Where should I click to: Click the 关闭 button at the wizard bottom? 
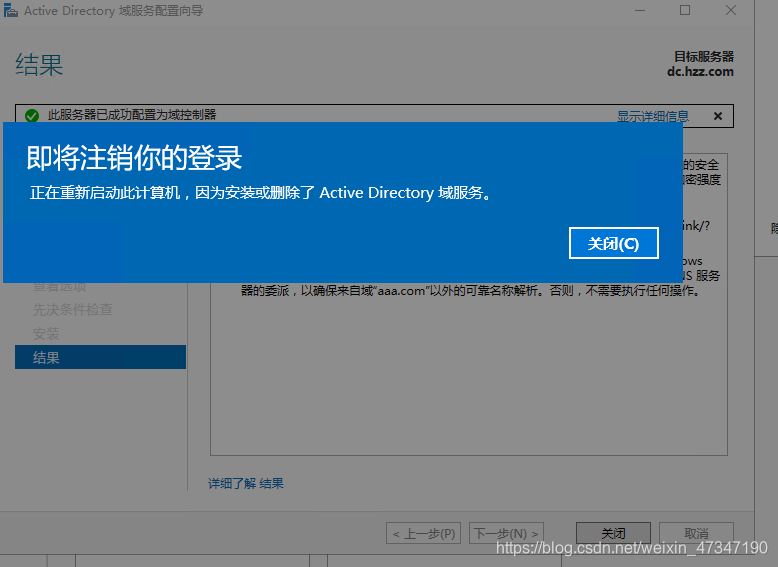(x=613, y=533)
